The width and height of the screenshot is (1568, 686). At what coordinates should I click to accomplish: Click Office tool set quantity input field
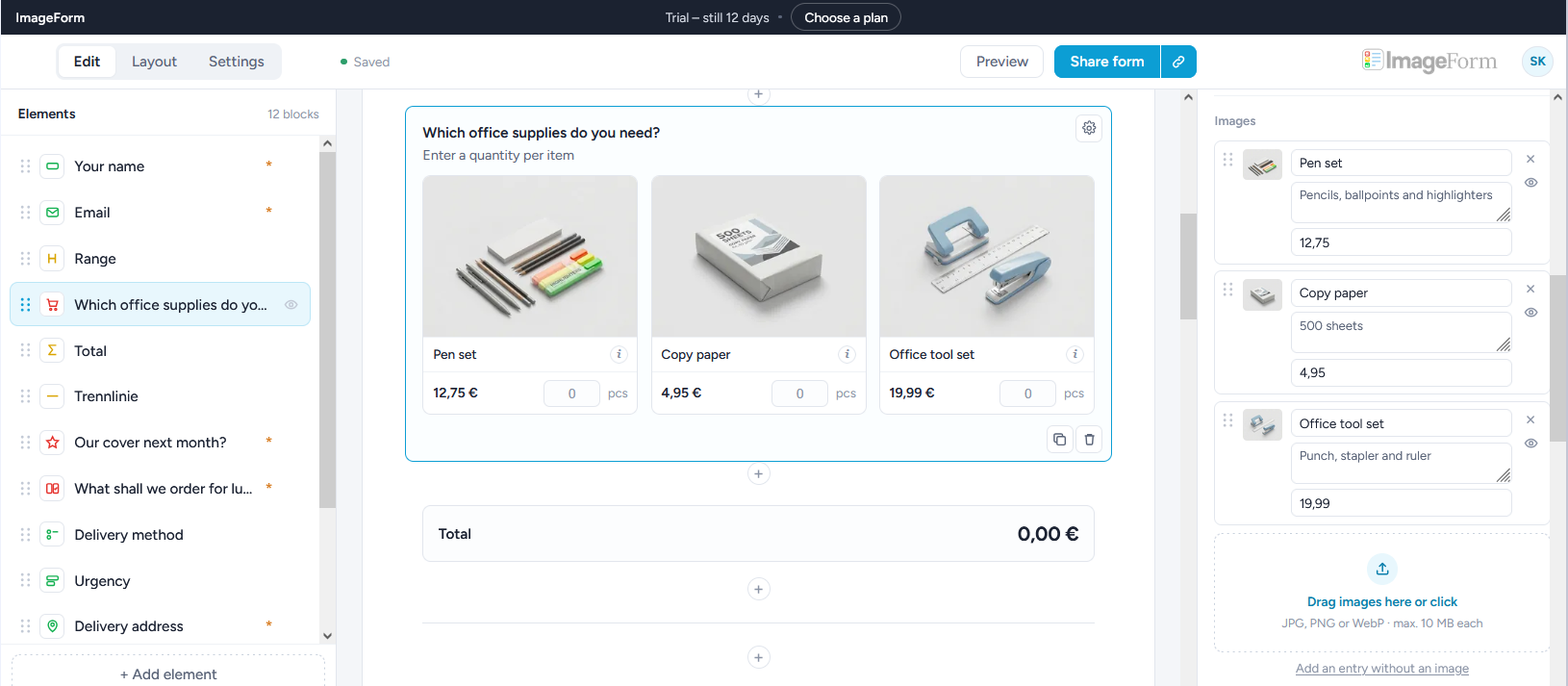(x=1027, y=394)
